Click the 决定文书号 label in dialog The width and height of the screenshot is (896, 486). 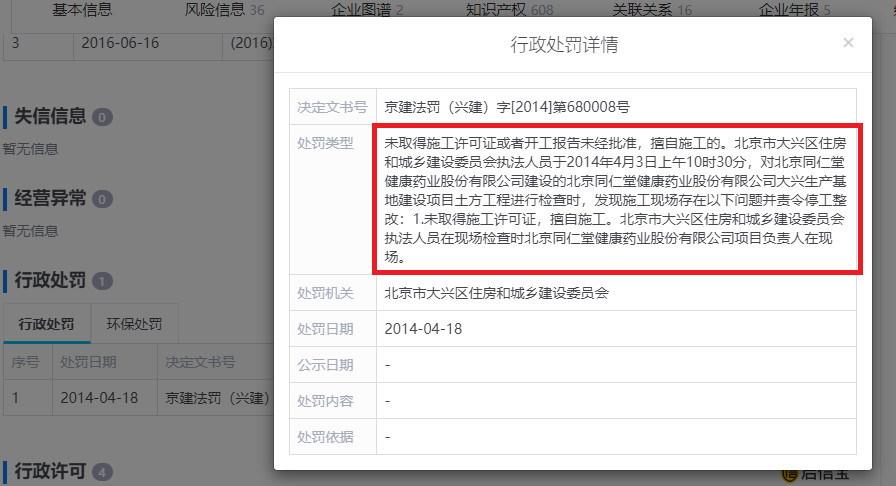(332, 107)
